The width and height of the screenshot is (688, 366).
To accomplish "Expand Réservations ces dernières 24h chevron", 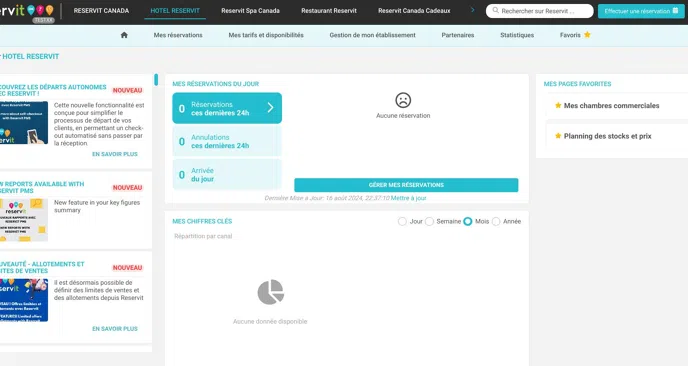I will tap(270, 108).
